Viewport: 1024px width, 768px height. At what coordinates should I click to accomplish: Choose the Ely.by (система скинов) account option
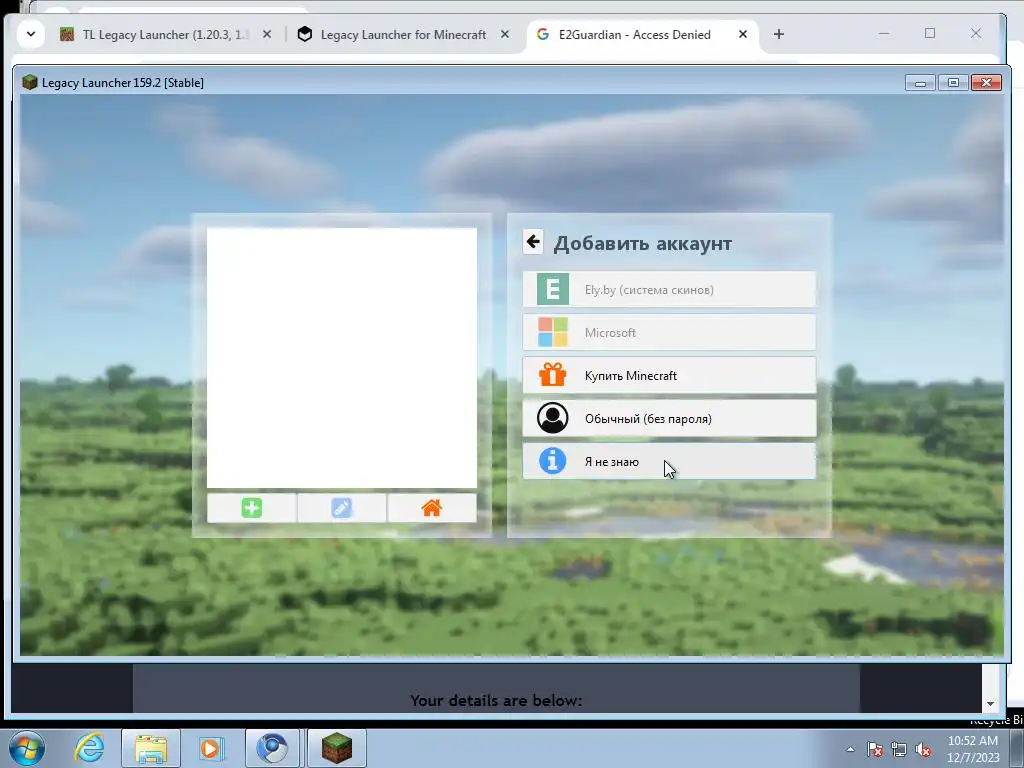pos(669,289)
